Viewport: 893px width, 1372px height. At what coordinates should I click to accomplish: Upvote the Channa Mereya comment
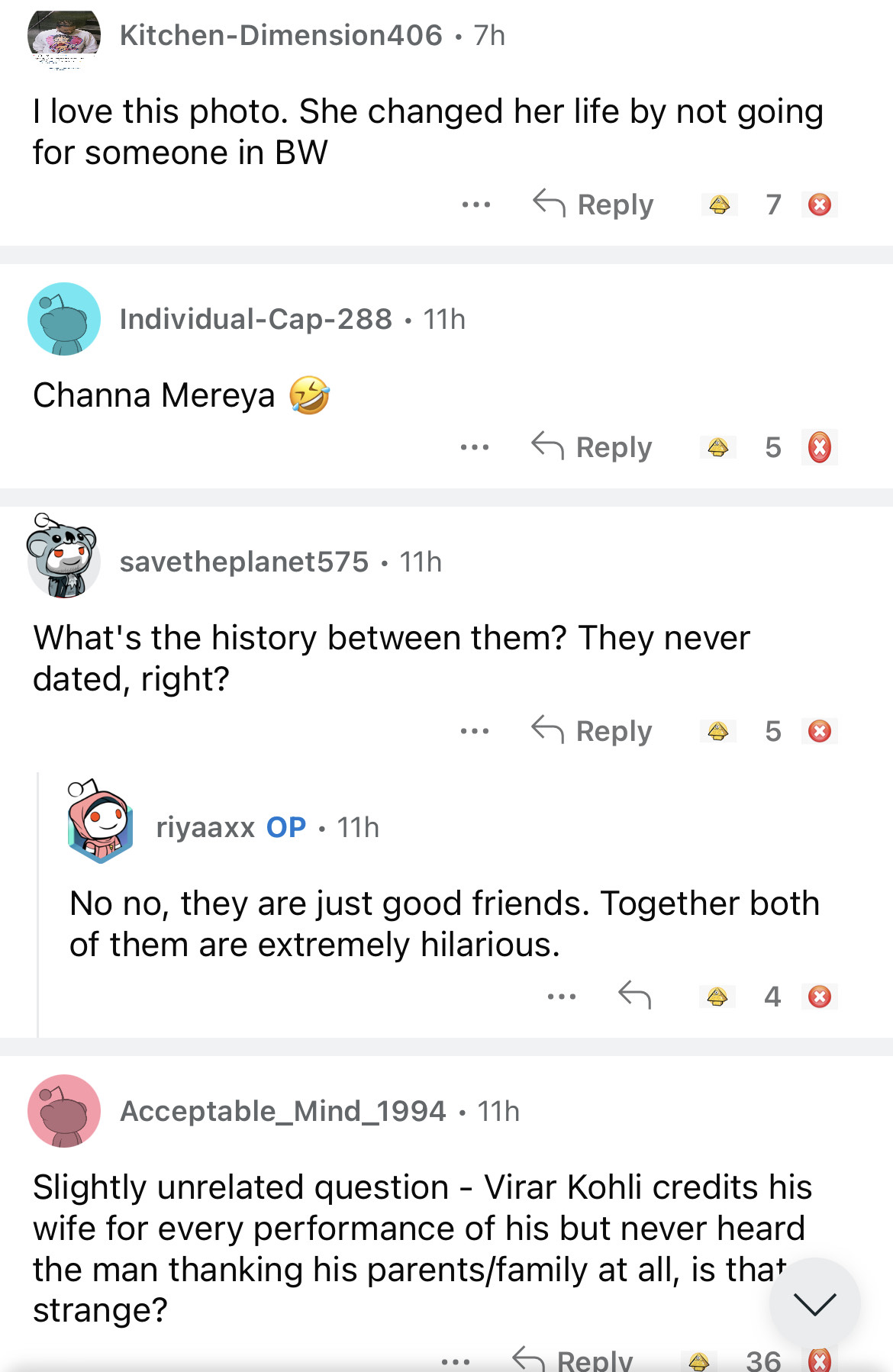pos(717,447)
